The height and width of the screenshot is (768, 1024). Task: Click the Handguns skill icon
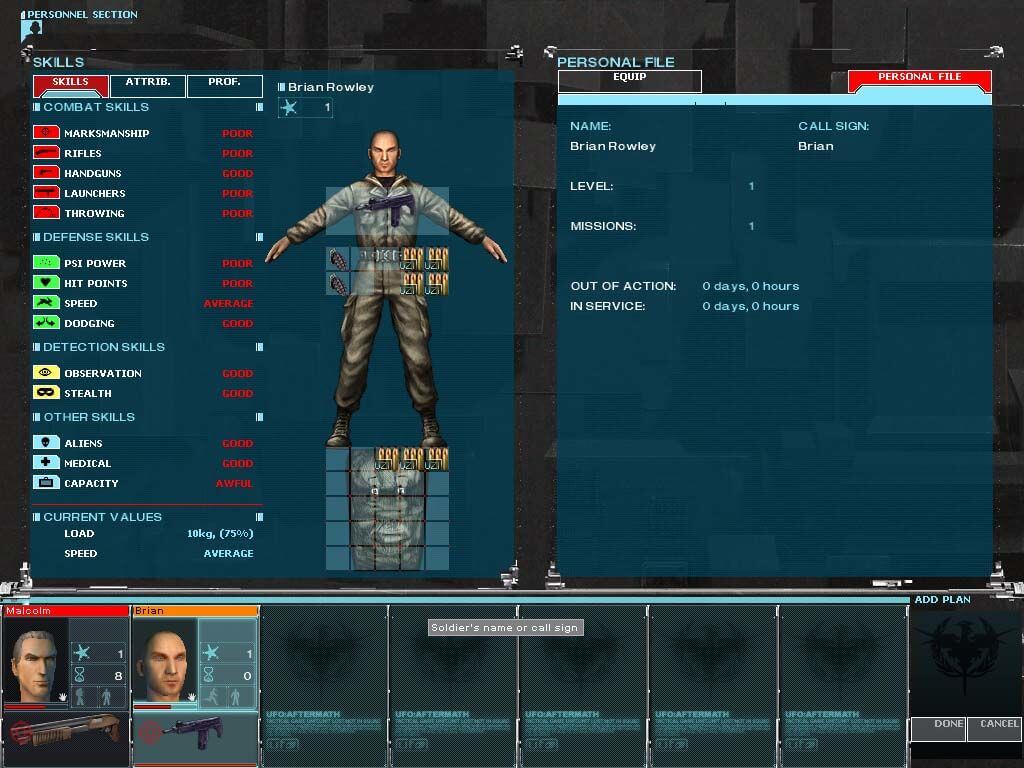[x=46, y=173]
